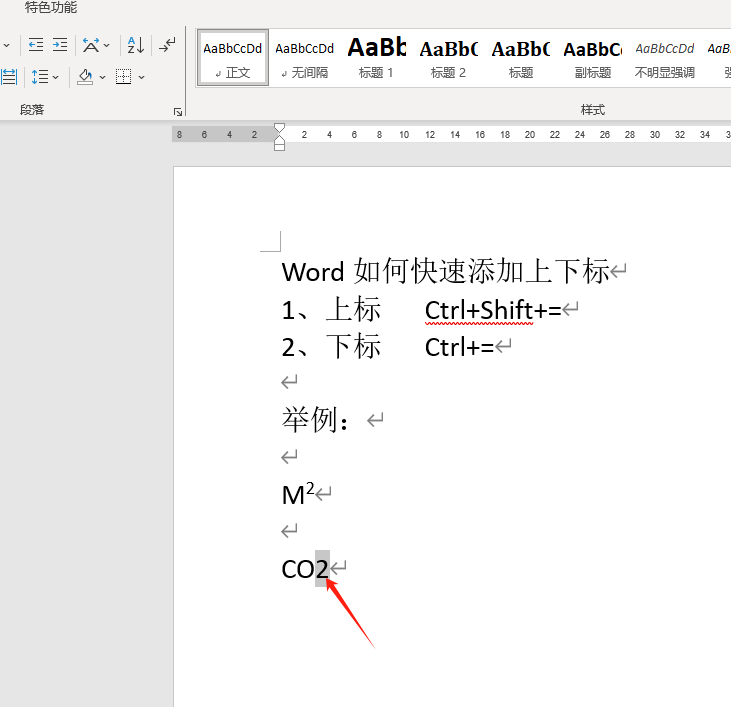Image resolution: width=731 pixels, height=707 pixels.
Task: Click the '1、上标' text
Action: [331, 309]
